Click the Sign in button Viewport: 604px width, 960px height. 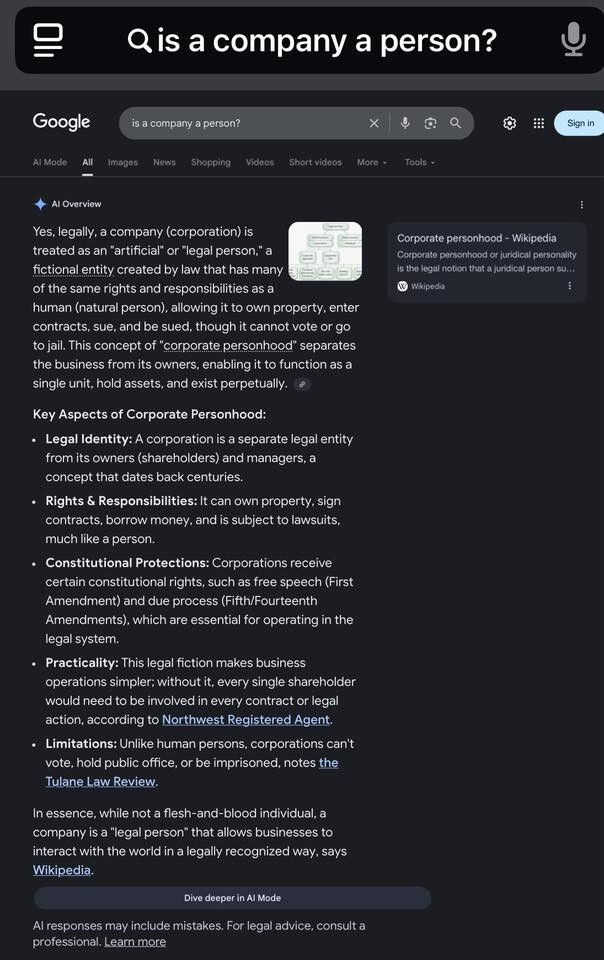(580, 123)
